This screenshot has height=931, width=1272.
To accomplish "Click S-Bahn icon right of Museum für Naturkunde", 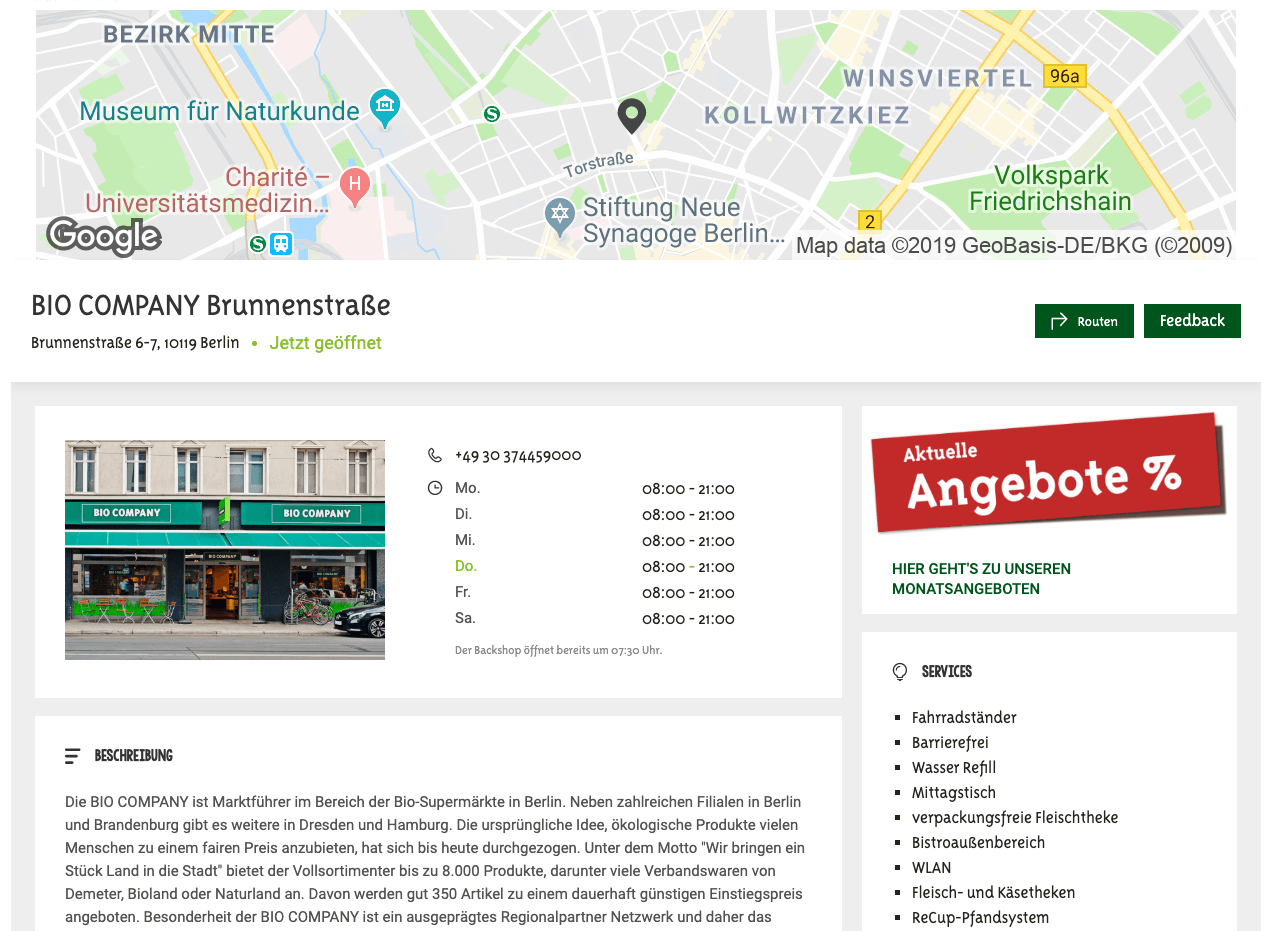I will point(491,114).
